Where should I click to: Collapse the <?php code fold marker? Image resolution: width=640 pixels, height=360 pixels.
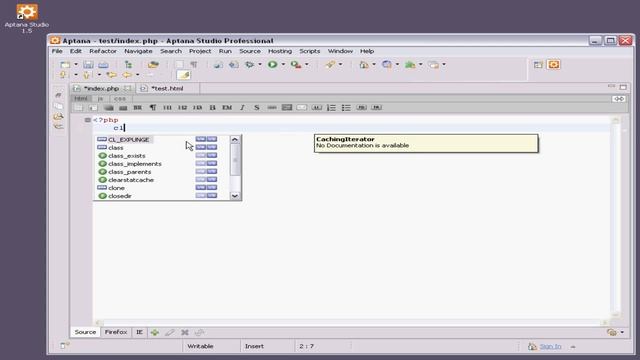[x=87, y=120]
